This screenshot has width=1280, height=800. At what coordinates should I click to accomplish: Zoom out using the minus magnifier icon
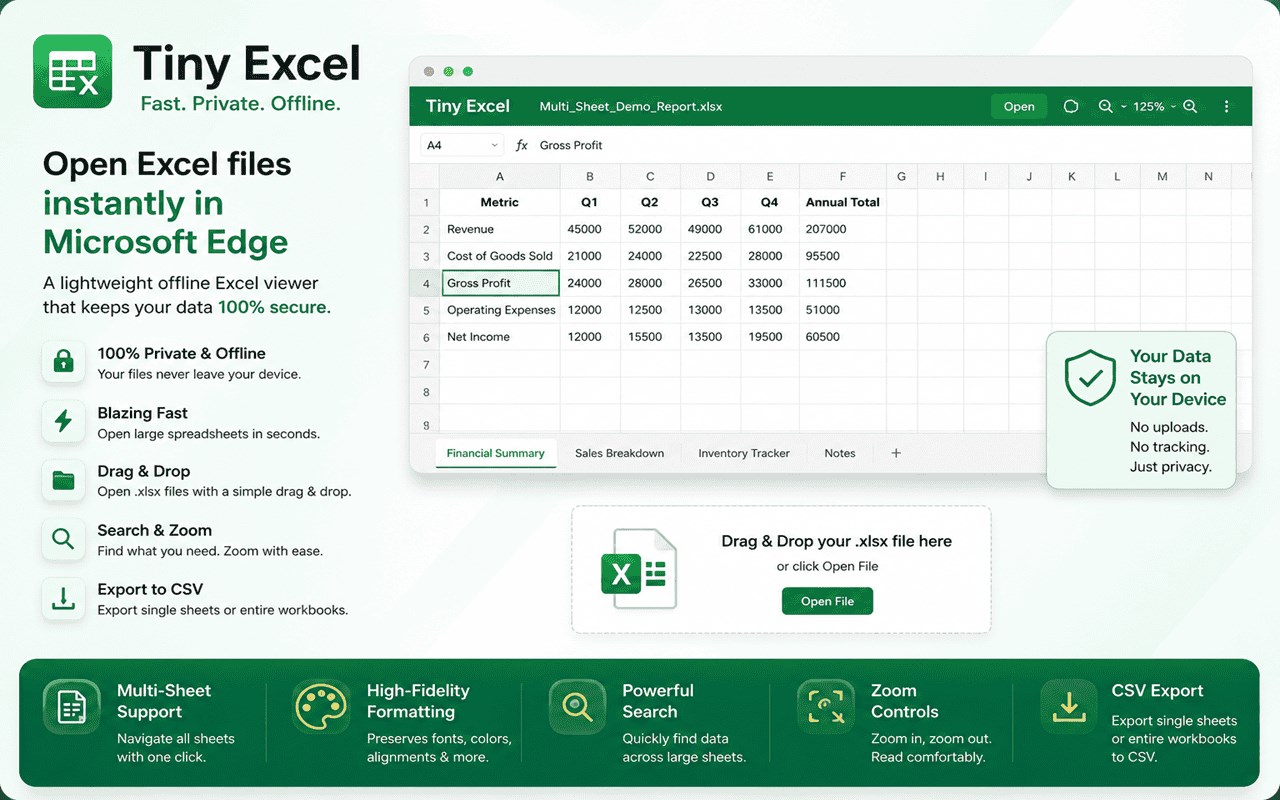[1105, 106]
